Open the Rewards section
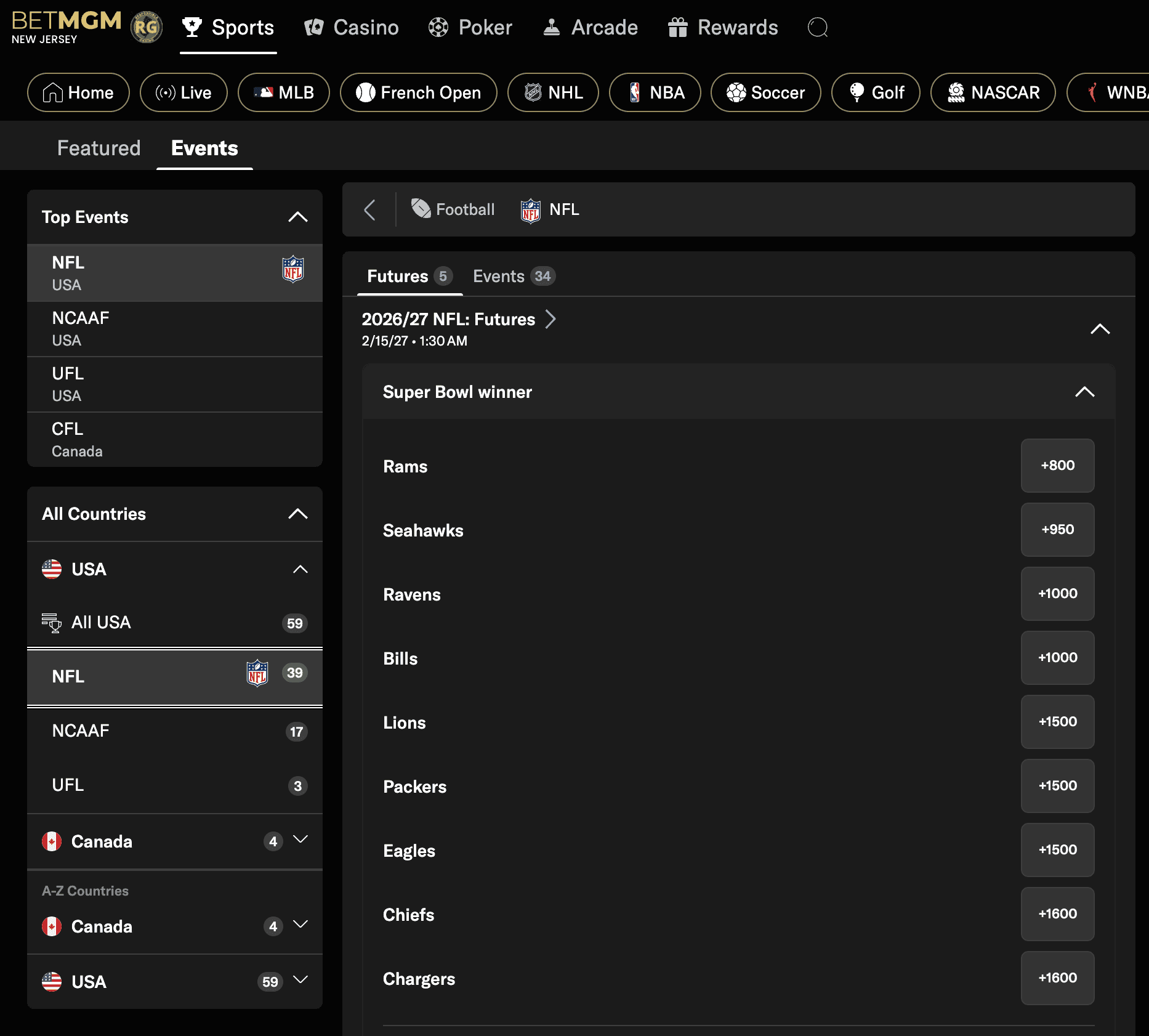Viewport: 1149px width, 1036px height. tap(723, 27)
